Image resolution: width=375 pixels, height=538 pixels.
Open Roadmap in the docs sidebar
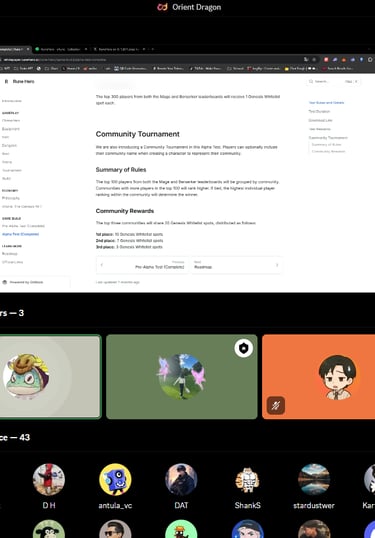click(x=10, y=254)
